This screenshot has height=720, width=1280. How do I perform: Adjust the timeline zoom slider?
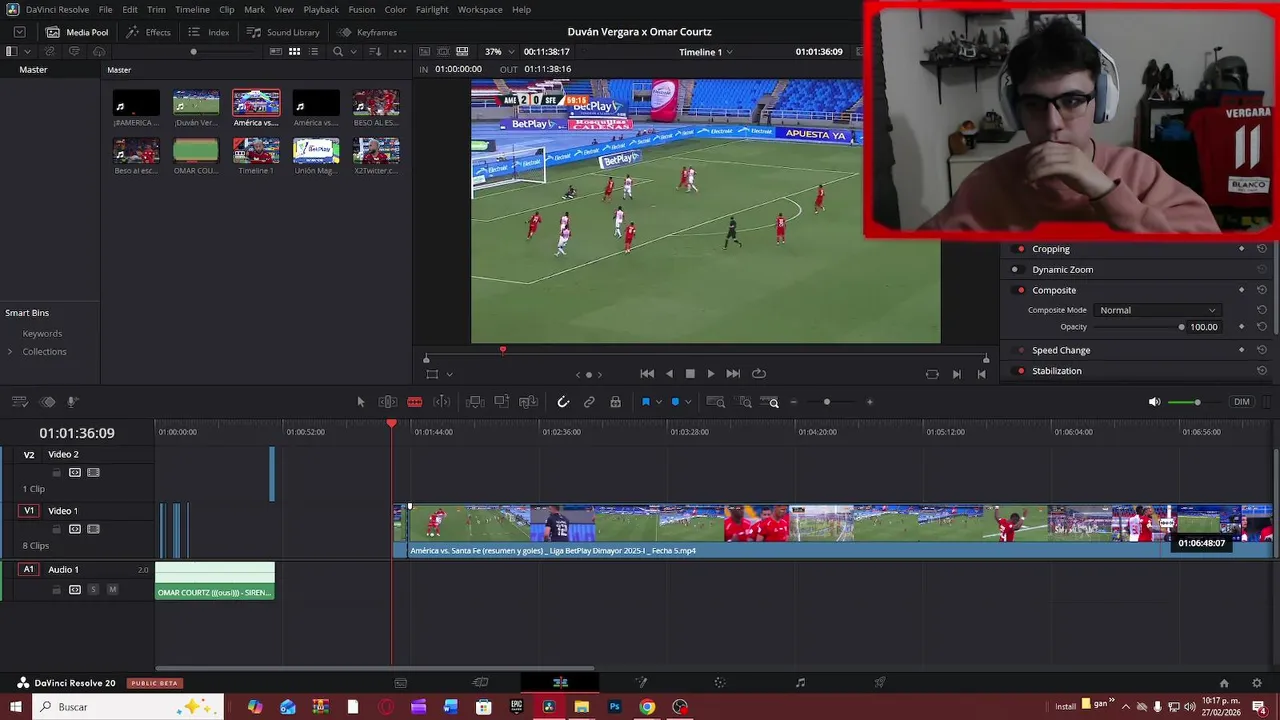pos(827,402)
